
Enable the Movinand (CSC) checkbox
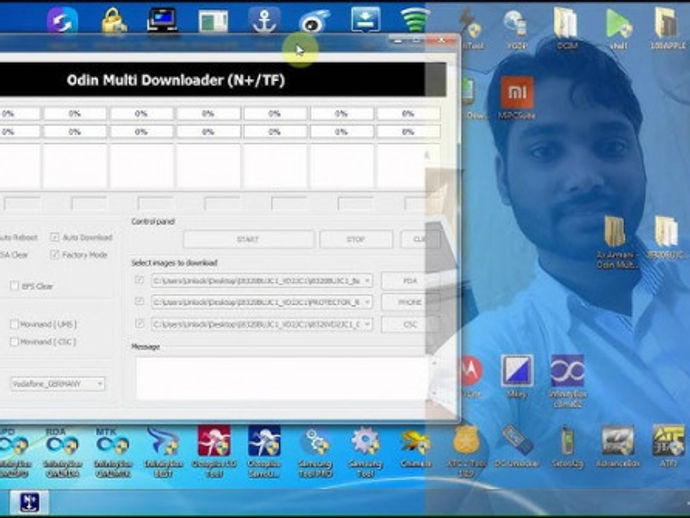point(14,342)
